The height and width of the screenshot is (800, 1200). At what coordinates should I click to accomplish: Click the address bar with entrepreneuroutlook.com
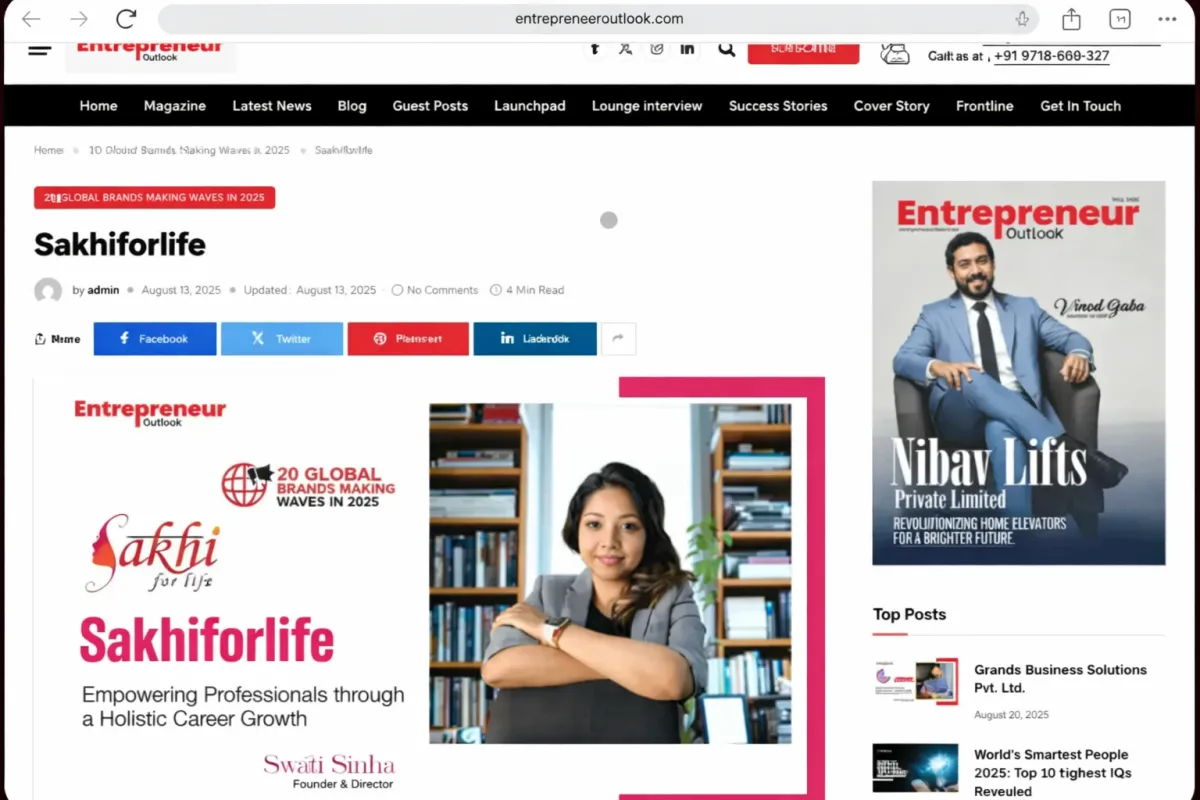(x=598, y=19)
